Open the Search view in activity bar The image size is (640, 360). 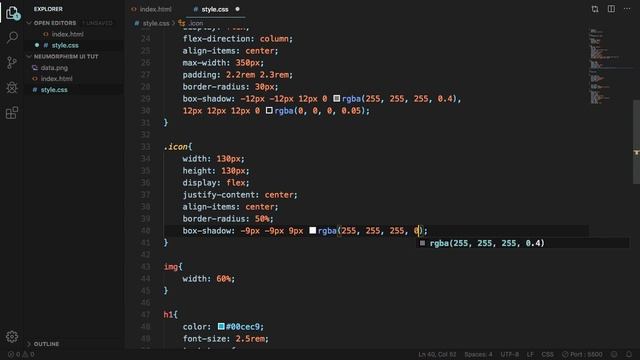click(12, 38)
